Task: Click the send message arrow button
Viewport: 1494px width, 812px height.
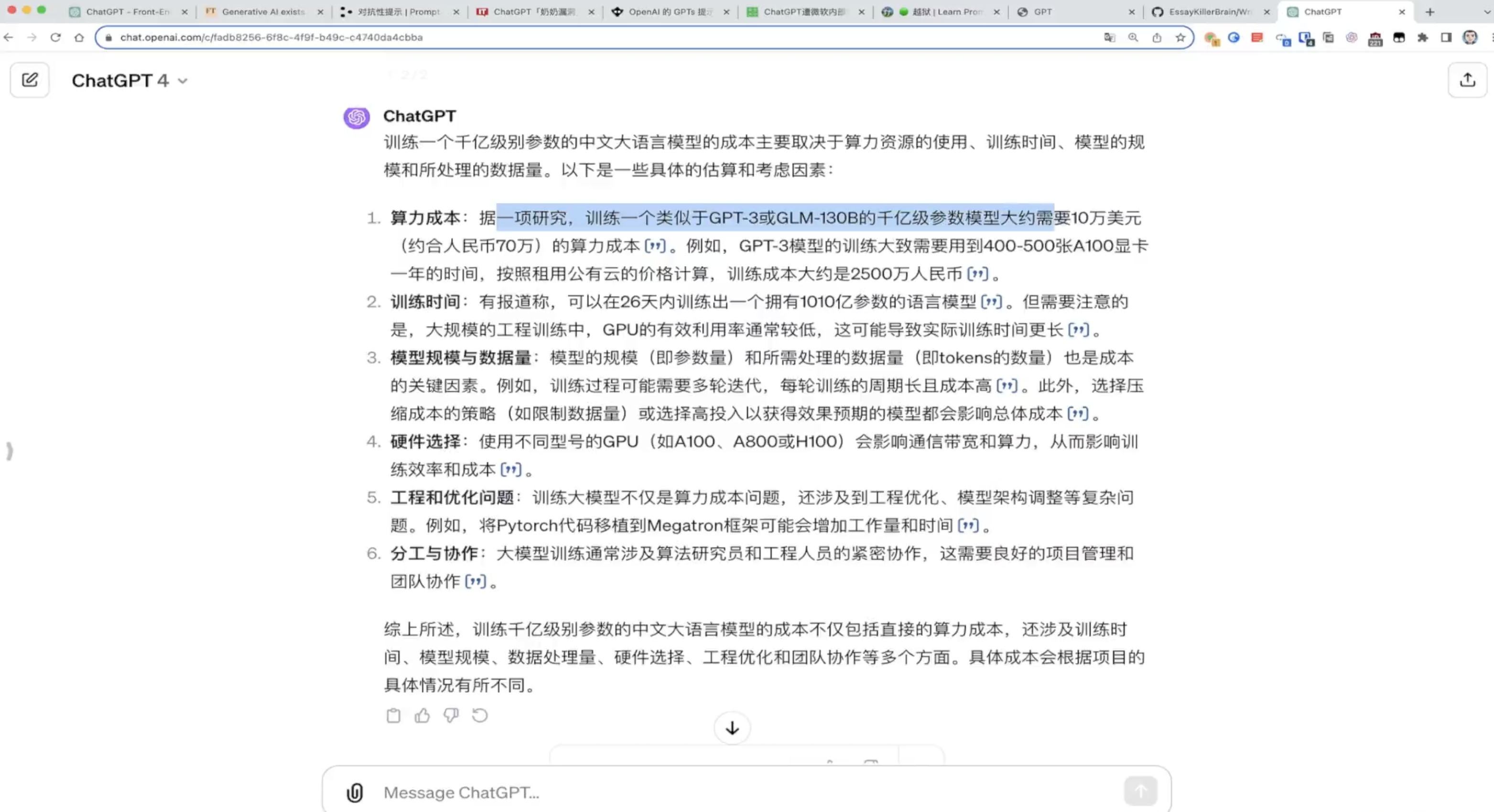Action: [1140, 791]
